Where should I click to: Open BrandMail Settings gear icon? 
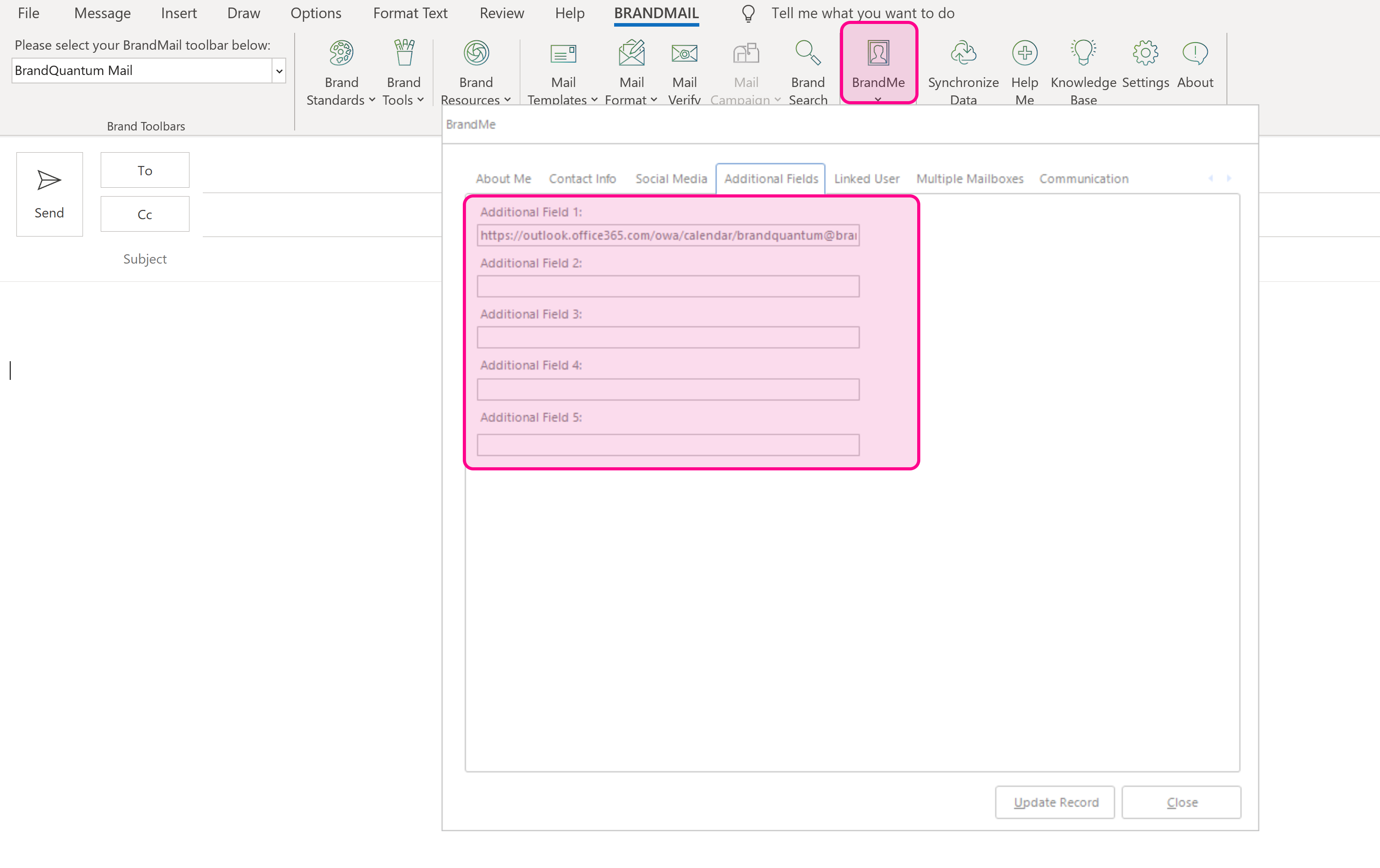(1144, 53)
